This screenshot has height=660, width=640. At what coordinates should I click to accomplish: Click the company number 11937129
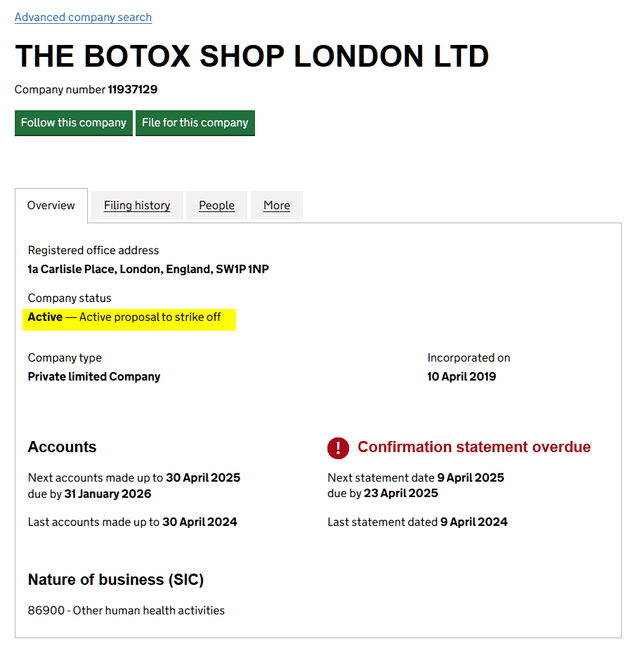(132, 90)
